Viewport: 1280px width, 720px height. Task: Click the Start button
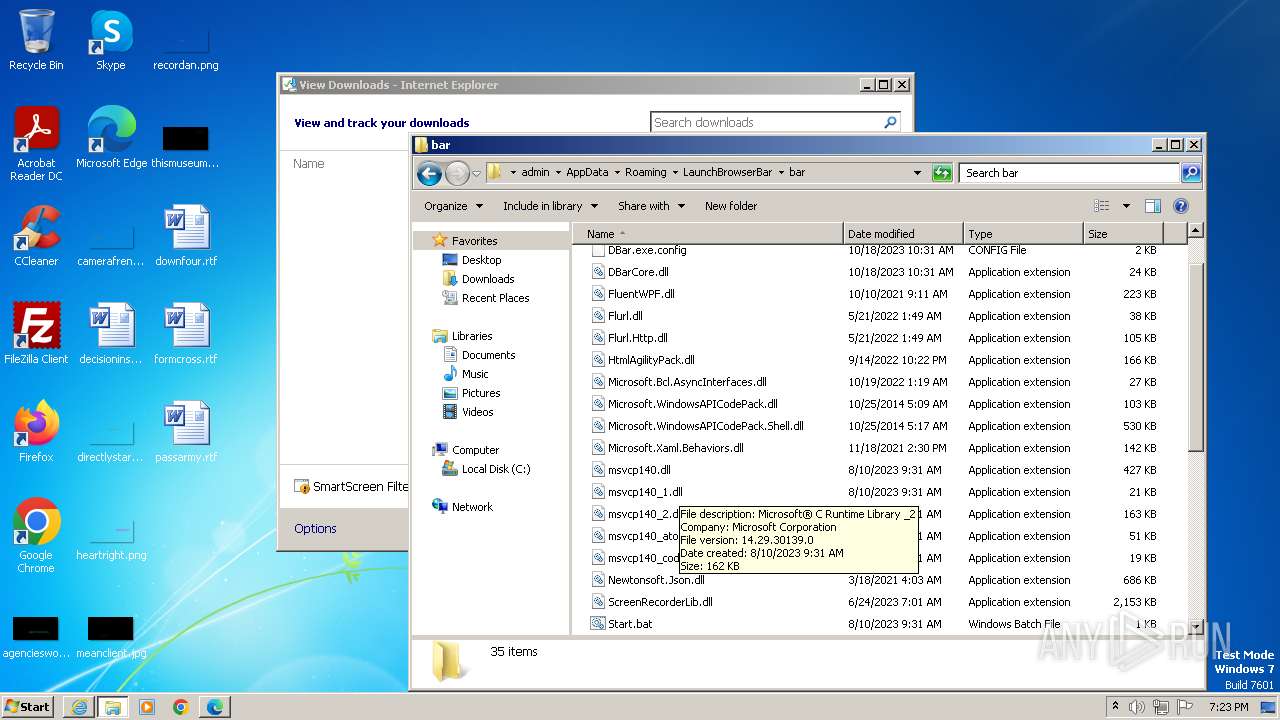point(28,707)
